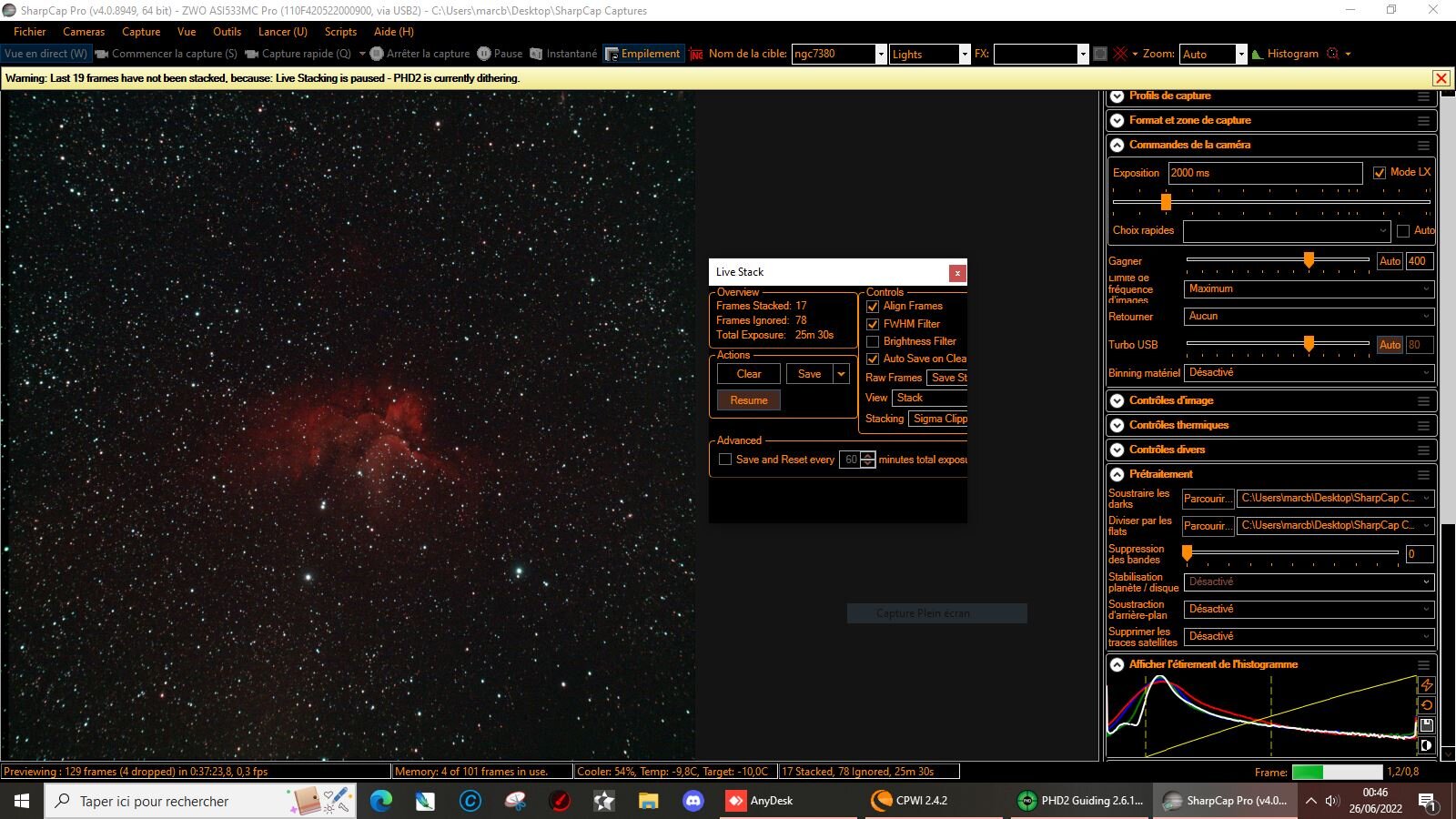Click the auto-stretch lightning bolt icon
The height and width of the screenshot is (819, 1456).
tap(1427, 685)
